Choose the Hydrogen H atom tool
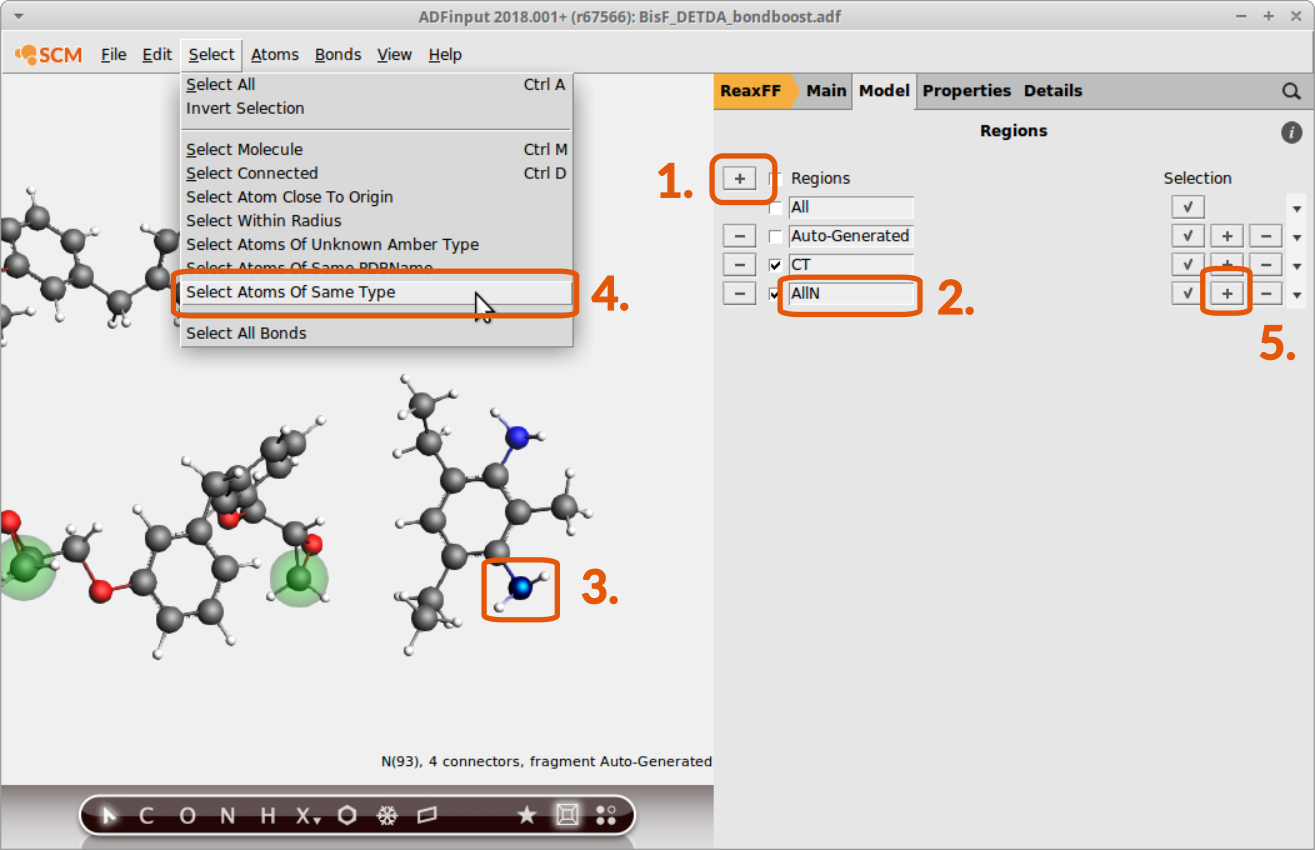1315x850 pixels. pos(267,816)
